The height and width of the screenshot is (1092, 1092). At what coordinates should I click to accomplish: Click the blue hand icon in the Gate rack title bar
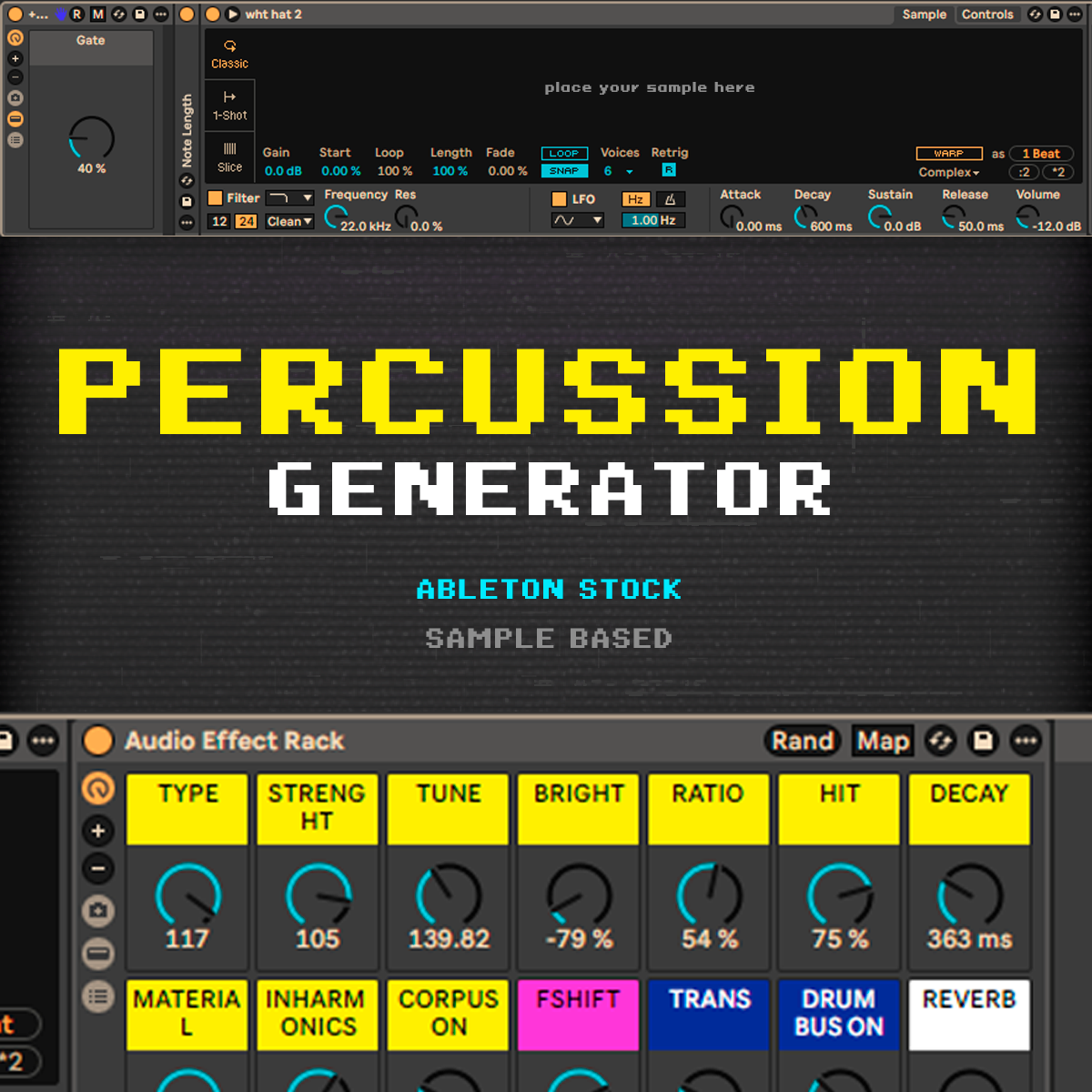click(x=61, y=15)
